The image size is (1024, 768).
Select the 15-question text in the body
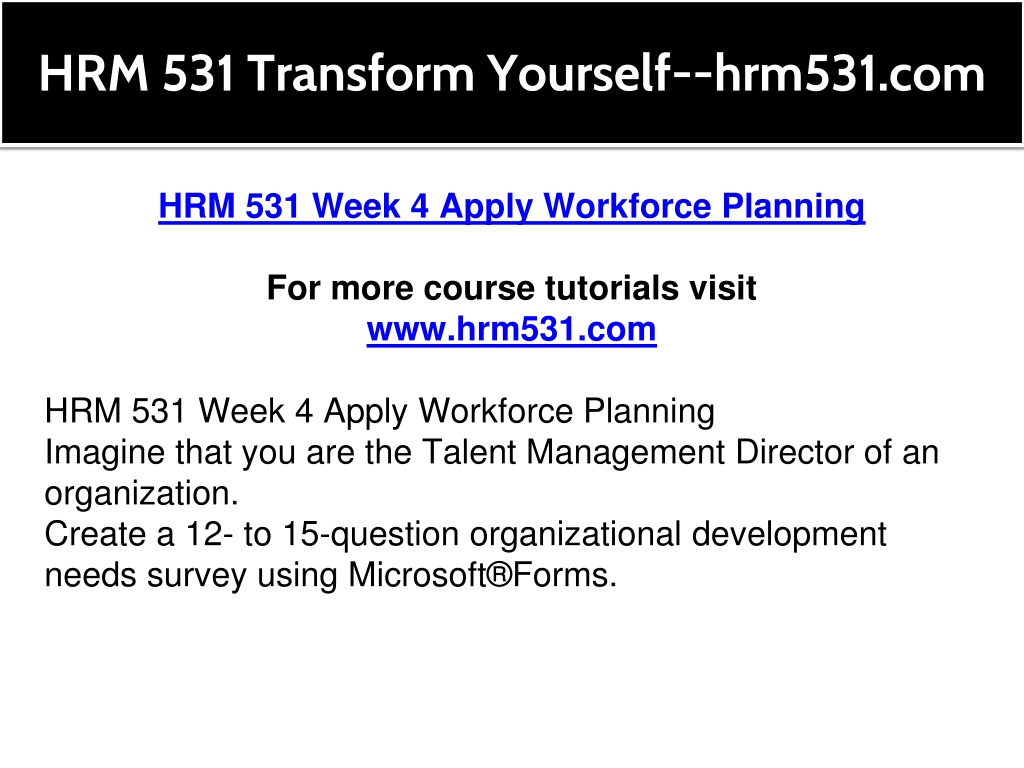(x=371, y=534)
